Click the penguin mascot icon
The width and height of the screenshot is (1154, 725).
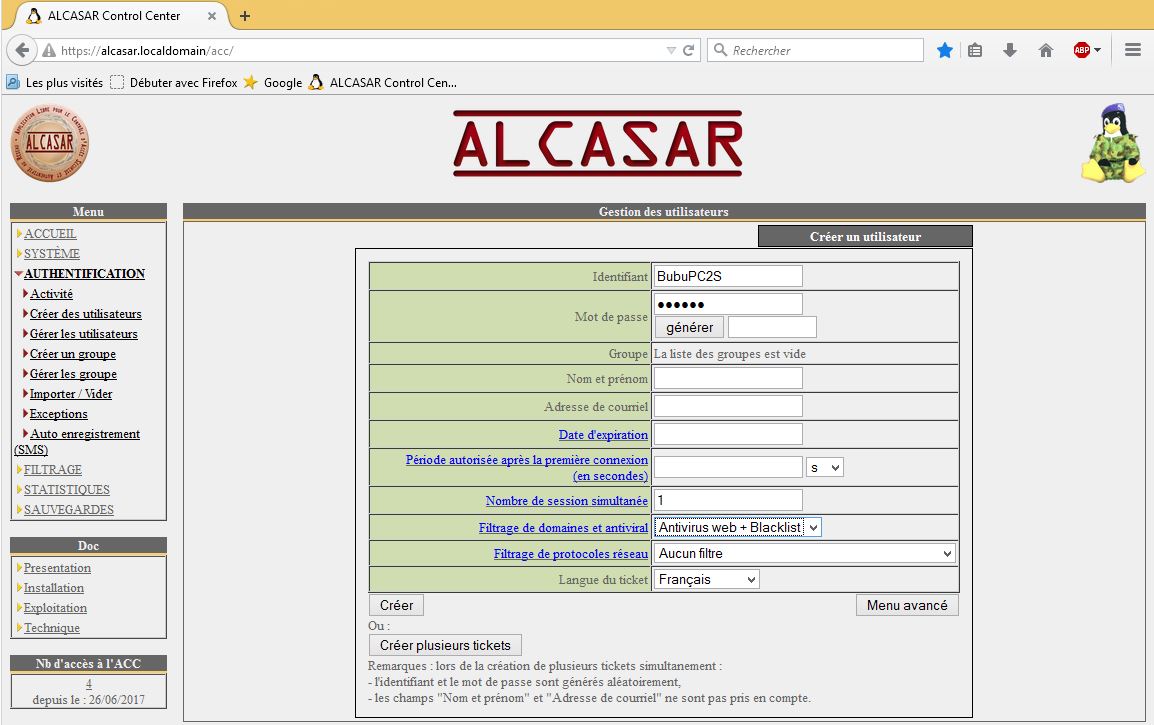(x=1112, y=144)
